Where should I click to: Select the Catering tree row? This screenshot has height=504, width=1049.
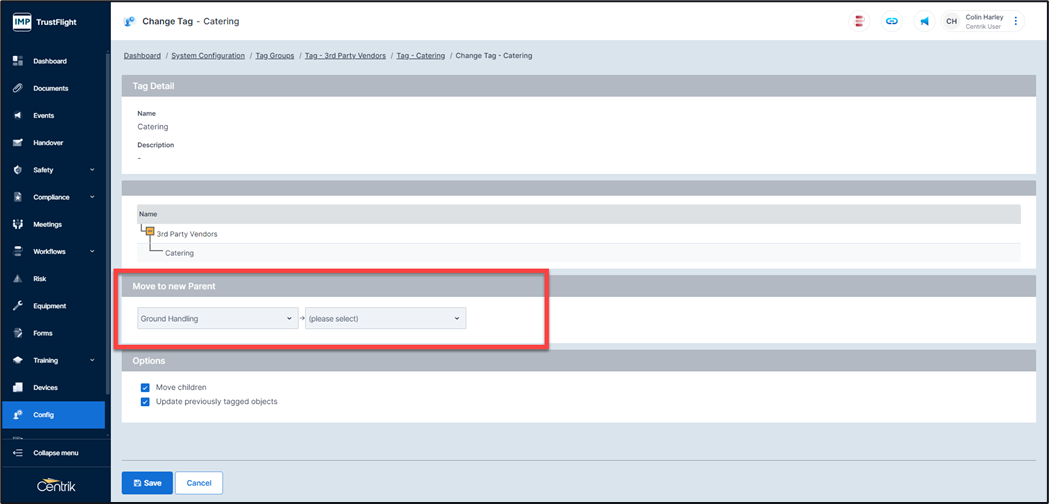579,253
